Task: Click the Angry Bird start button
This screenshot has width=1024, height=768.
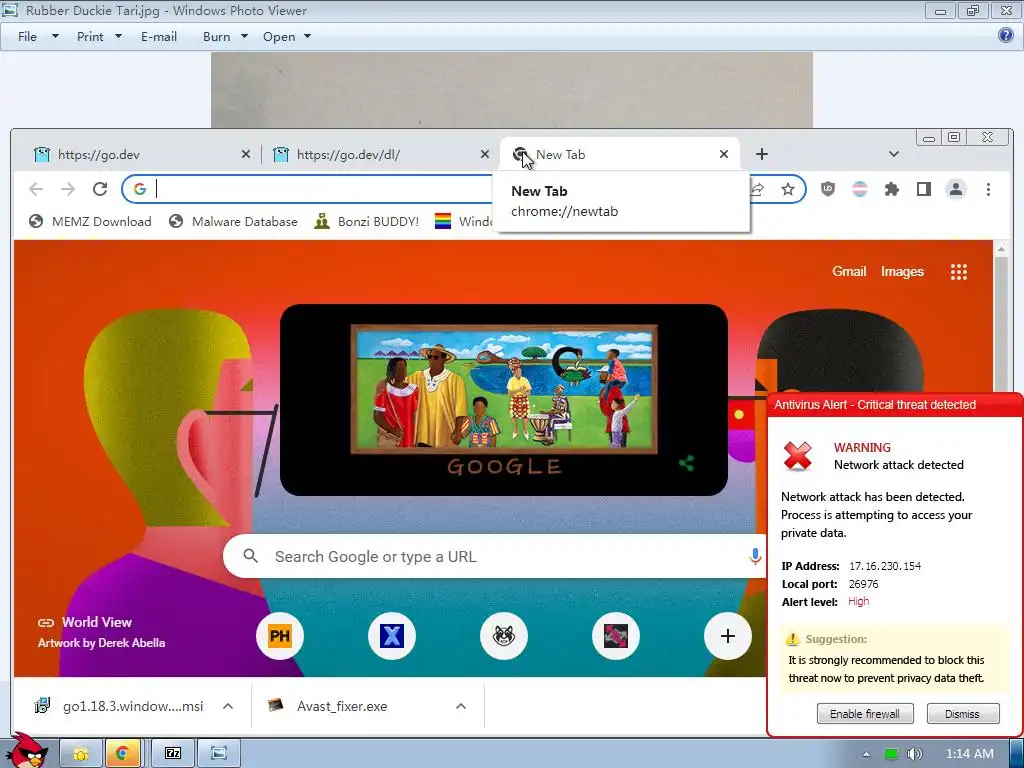Action: [26, 751]
